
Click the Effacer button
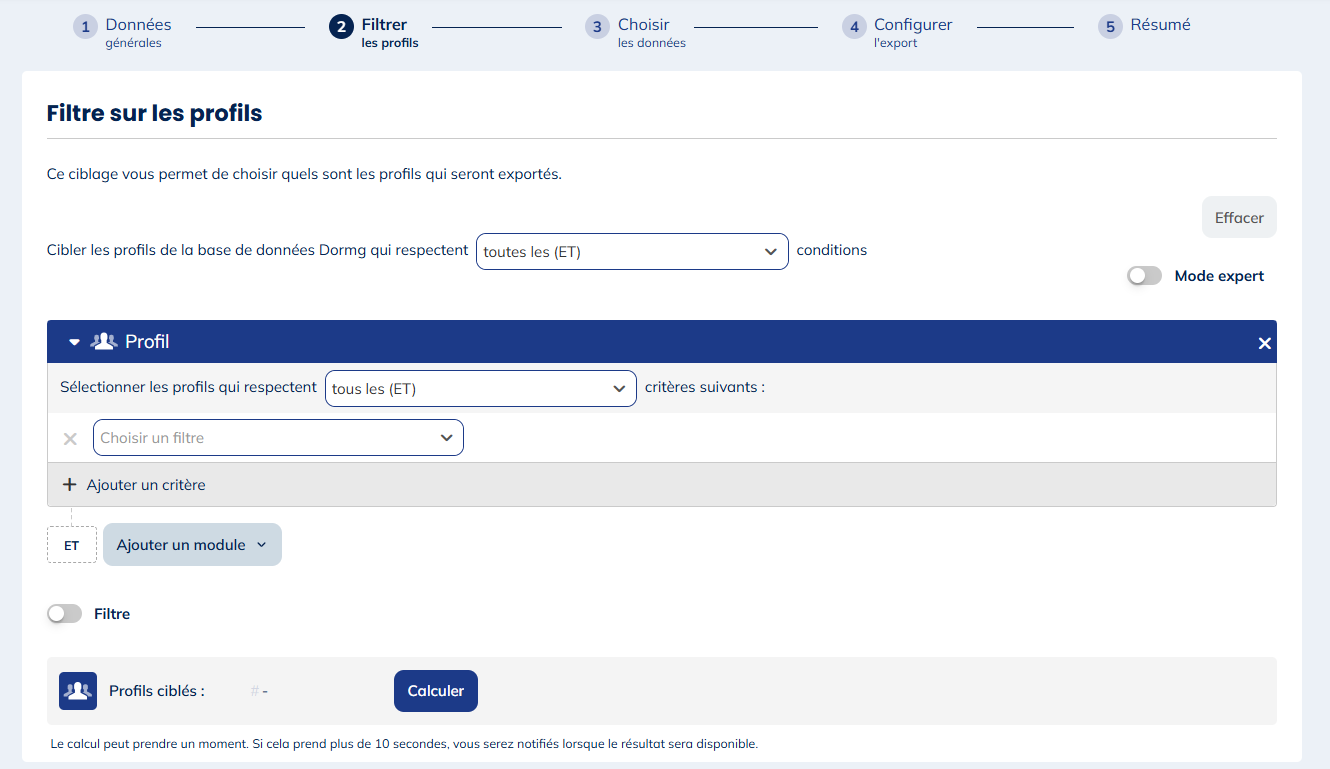point(1238,218)
